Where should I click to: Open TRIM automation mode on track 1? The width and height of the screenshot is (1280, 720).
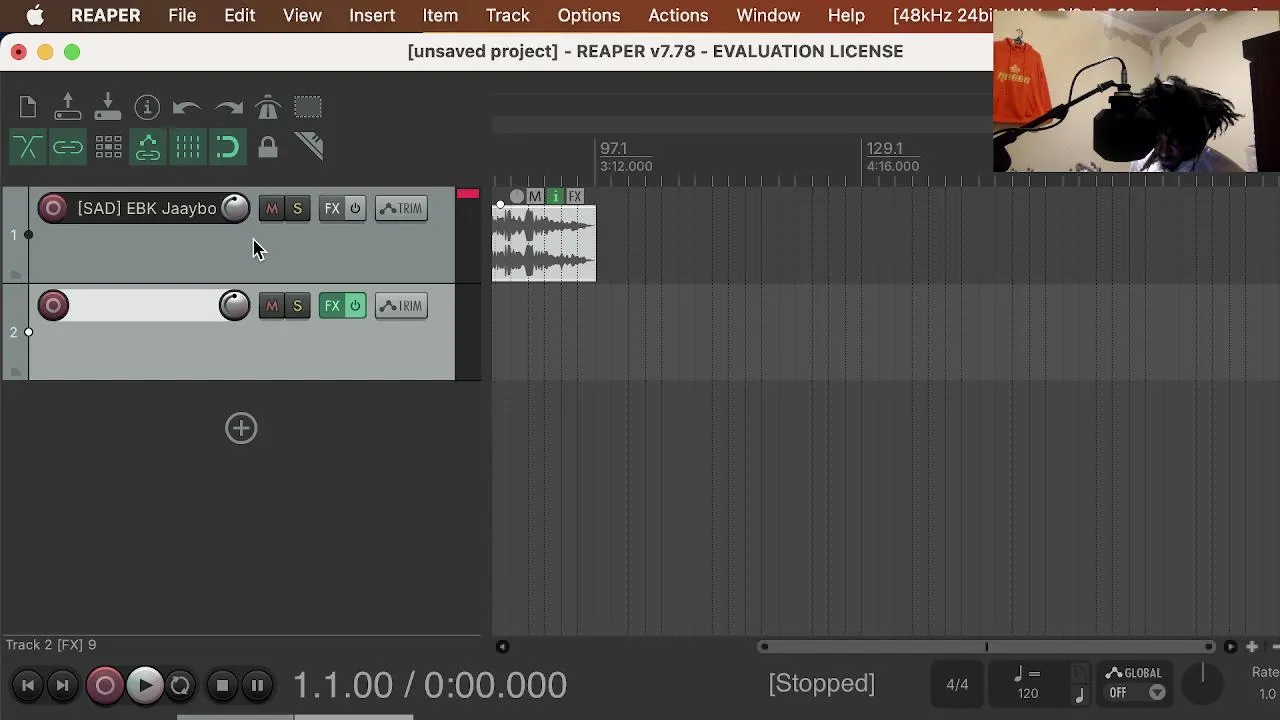(401, 208)
